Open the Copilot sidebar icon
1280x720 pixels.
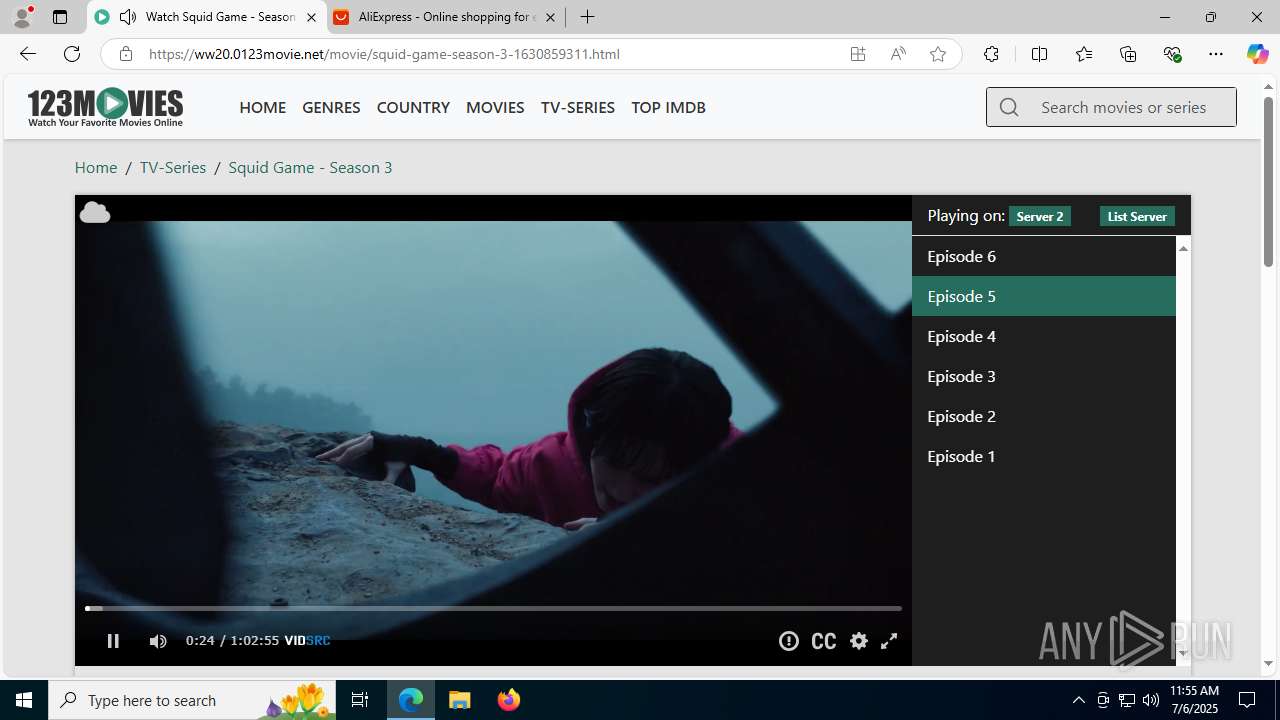[x=1257, y=54]
